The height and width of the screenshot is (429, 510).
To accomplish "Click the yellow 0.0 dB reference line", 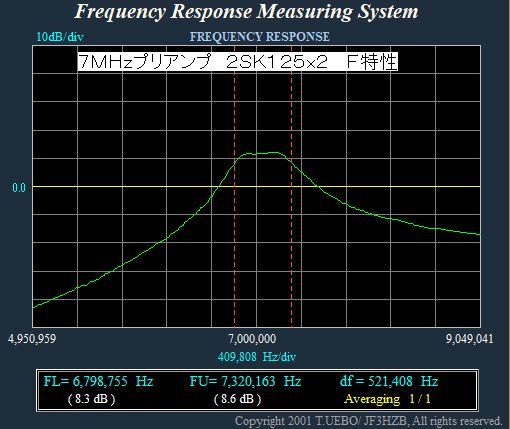I will point(256,187).
